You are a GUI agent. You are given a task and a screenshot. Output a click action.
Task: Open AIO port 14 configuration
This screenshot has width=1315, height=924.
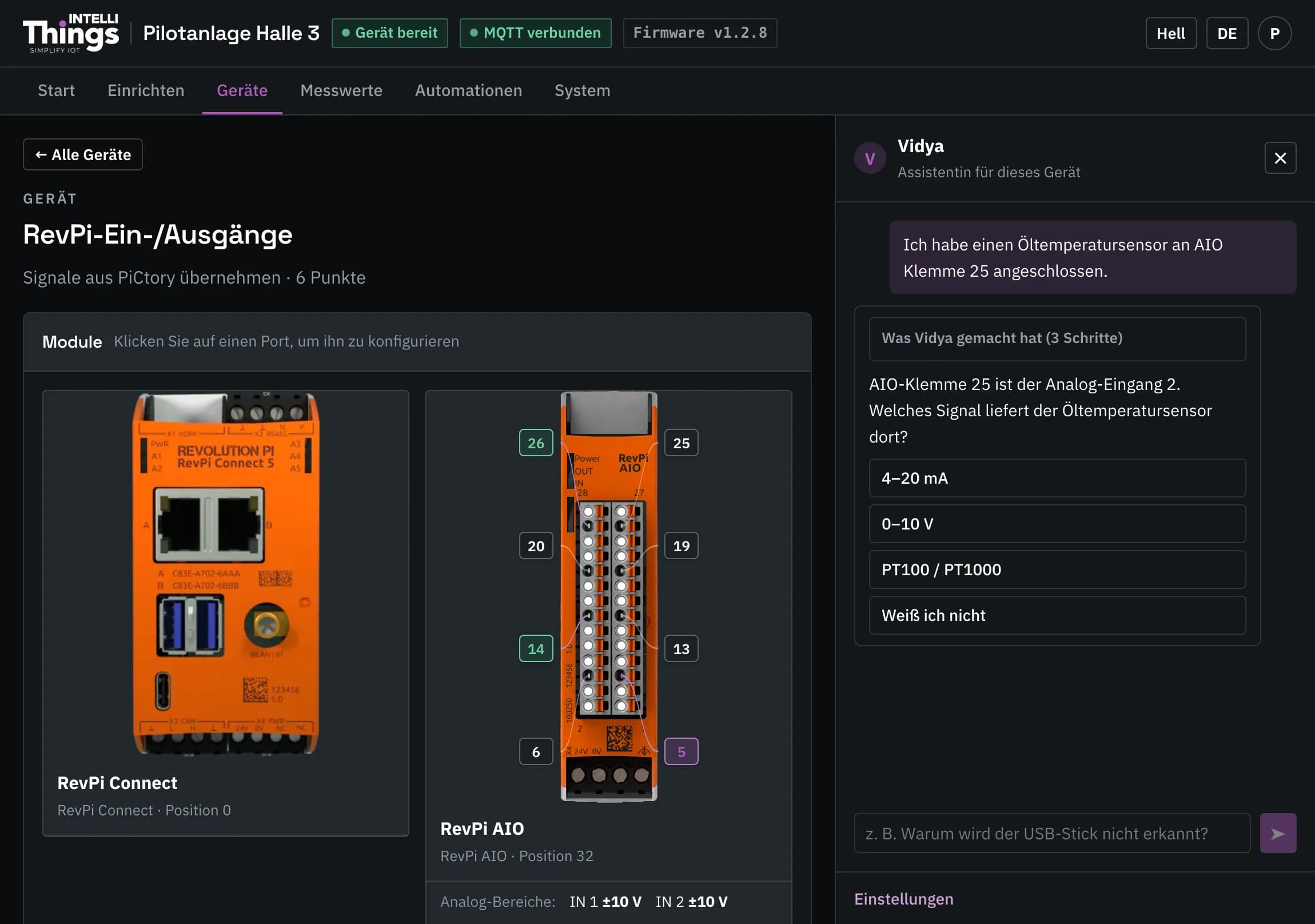pyautogui.click(x=536, y=648)
